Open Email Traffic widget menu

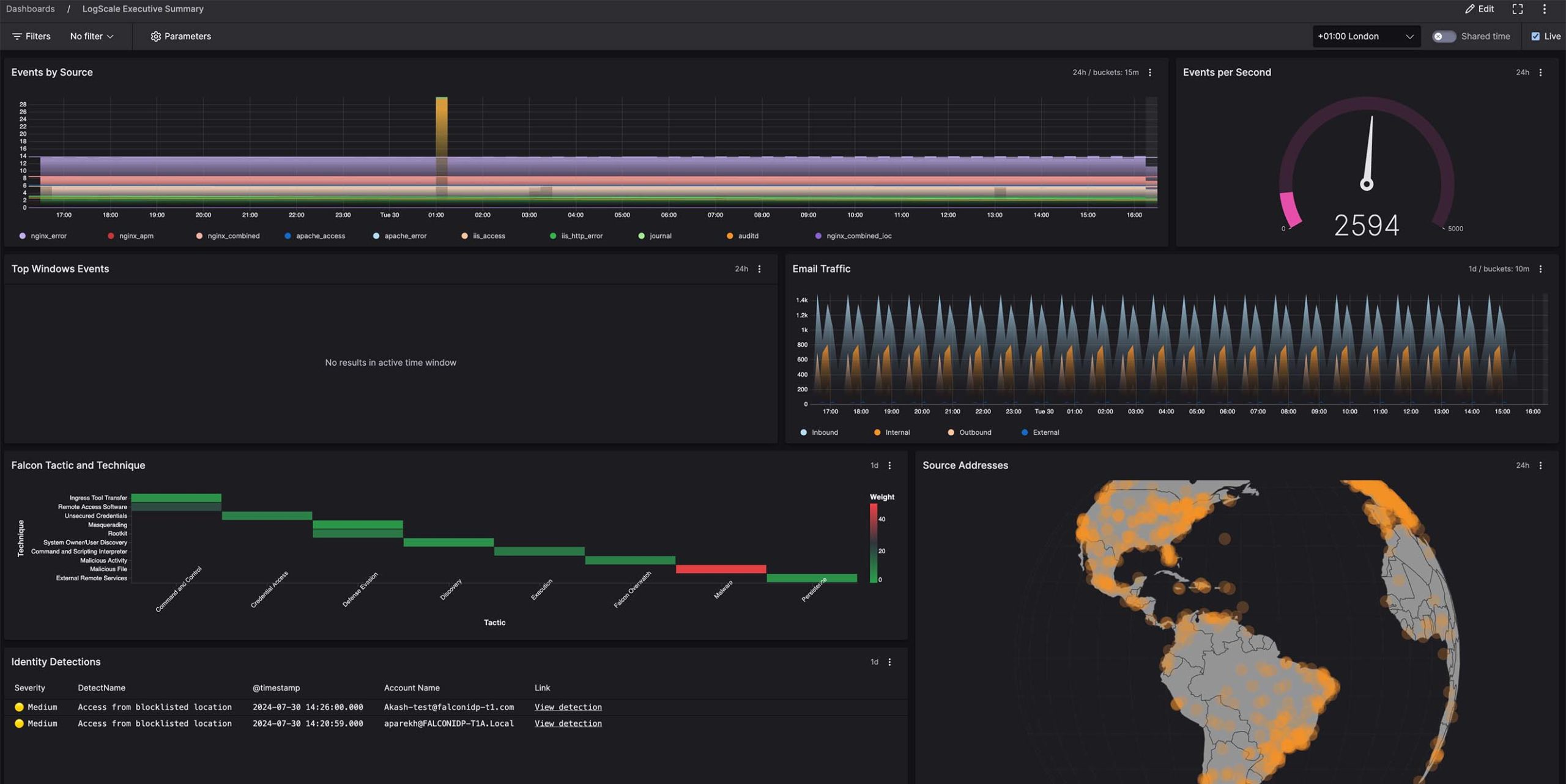pos(1540,269)
